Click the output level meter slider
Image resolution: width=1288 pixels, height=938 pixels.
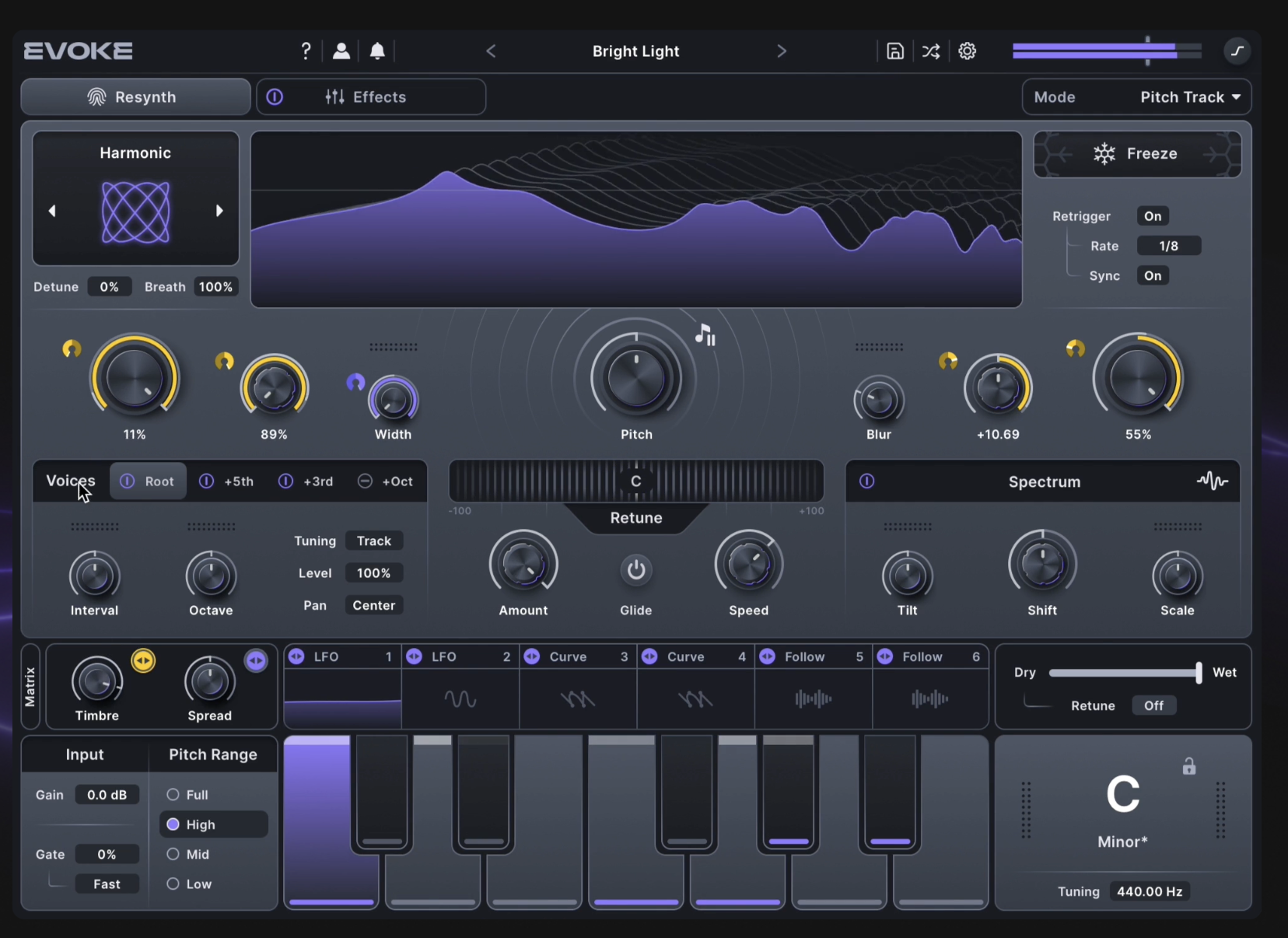pyautogui.click(x=1107, y=51)
